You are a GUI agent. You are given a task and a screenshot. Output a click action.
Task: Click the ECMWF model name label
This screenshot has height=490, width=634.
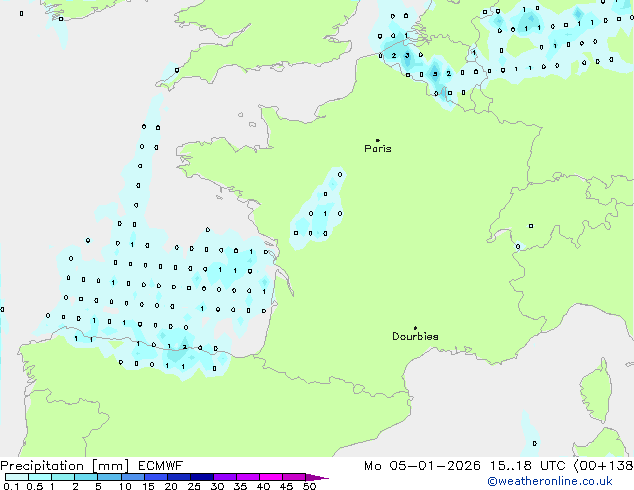[161, 466]
